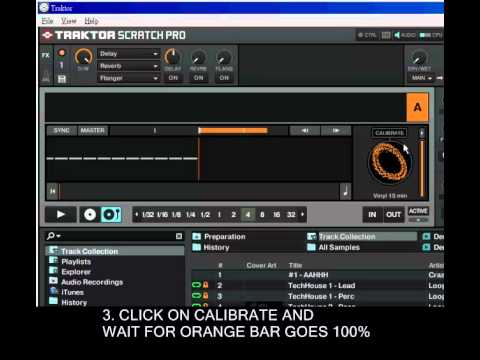
Task: Select Track Collection in browser tree
Action: pos(89,251)
